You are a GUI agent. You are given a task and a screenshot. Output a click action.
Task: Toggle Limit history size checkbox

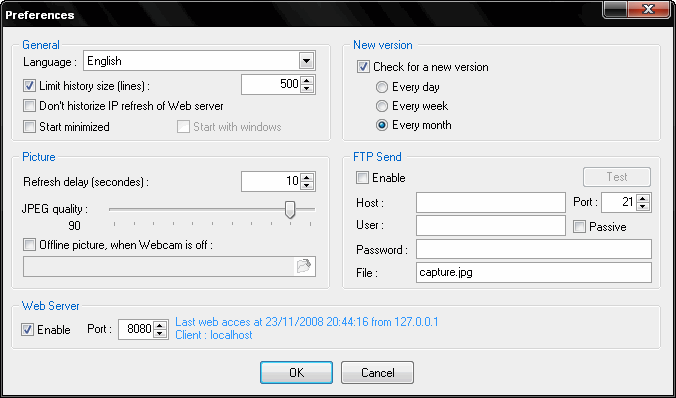(x=29, y=85)
